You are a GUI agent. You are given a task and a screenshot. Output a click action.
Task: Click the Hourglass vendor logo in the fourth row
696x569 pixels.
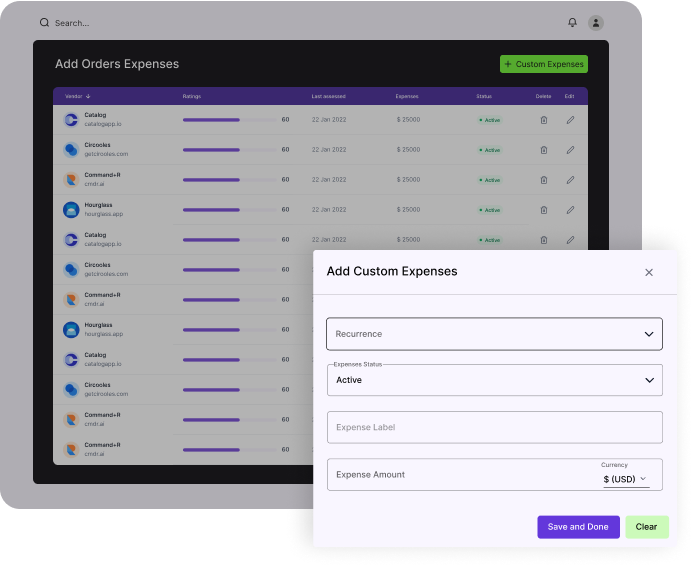tap(71, 210)
